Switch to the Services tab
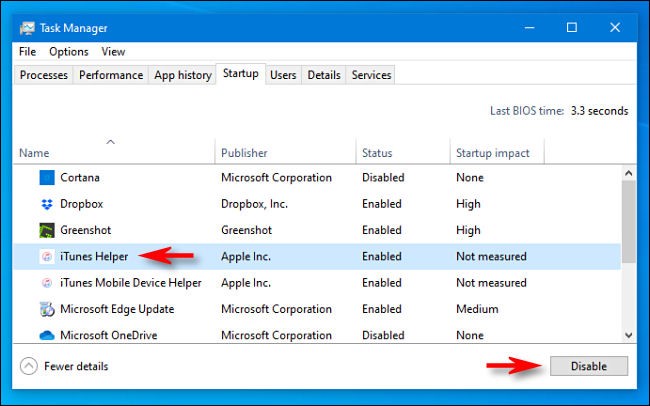The image size is (650, 406). click(x=371, y=75)
